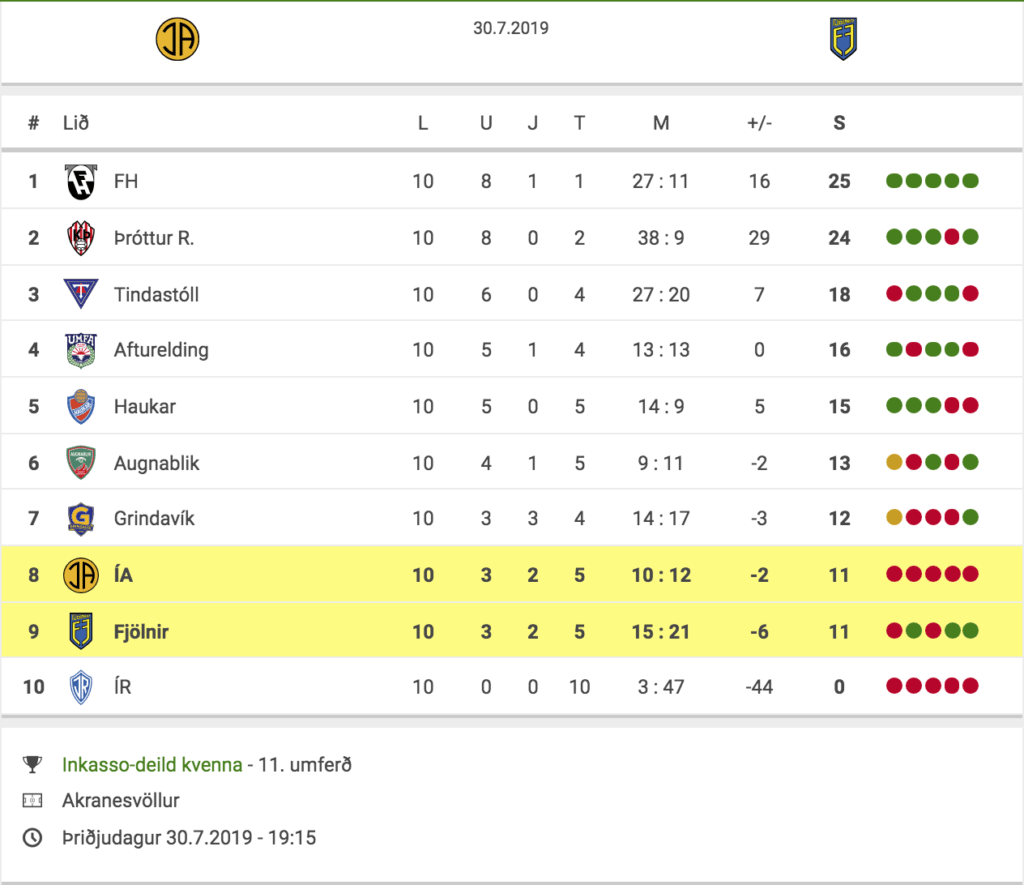1024x885 pixels.
Task: Click the Tindastóll triangular logo
Action: 81,293
